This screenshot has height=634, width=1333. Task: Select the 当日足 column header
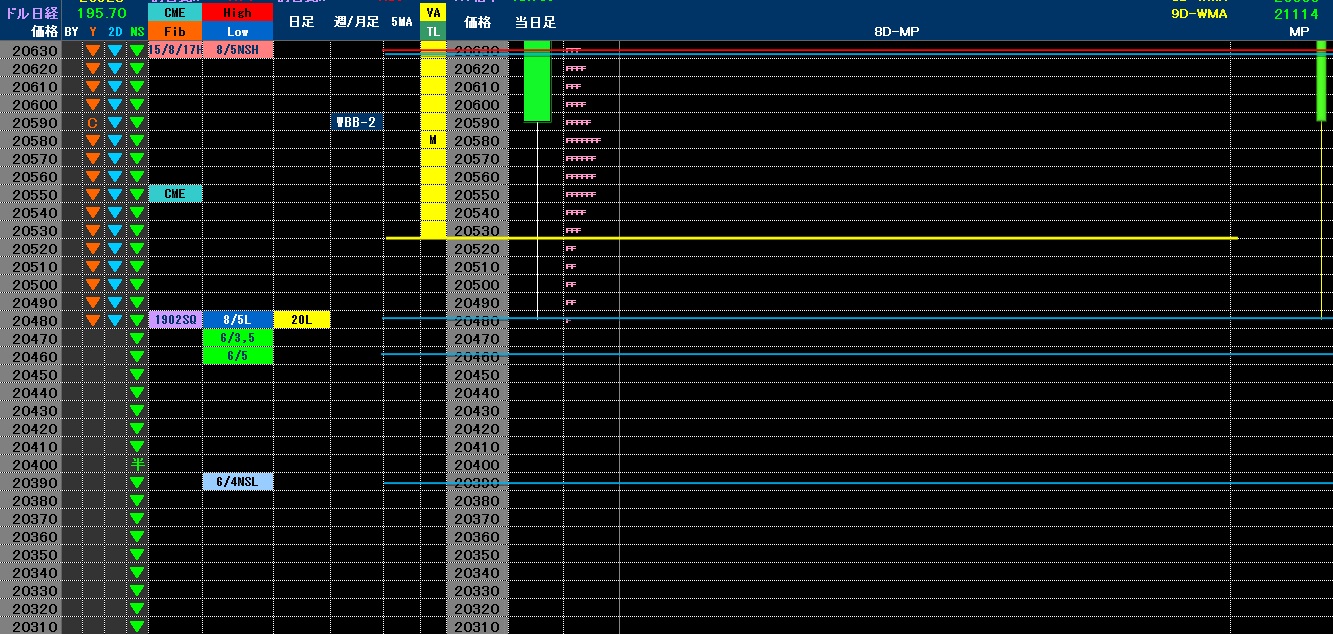point(536,22)
